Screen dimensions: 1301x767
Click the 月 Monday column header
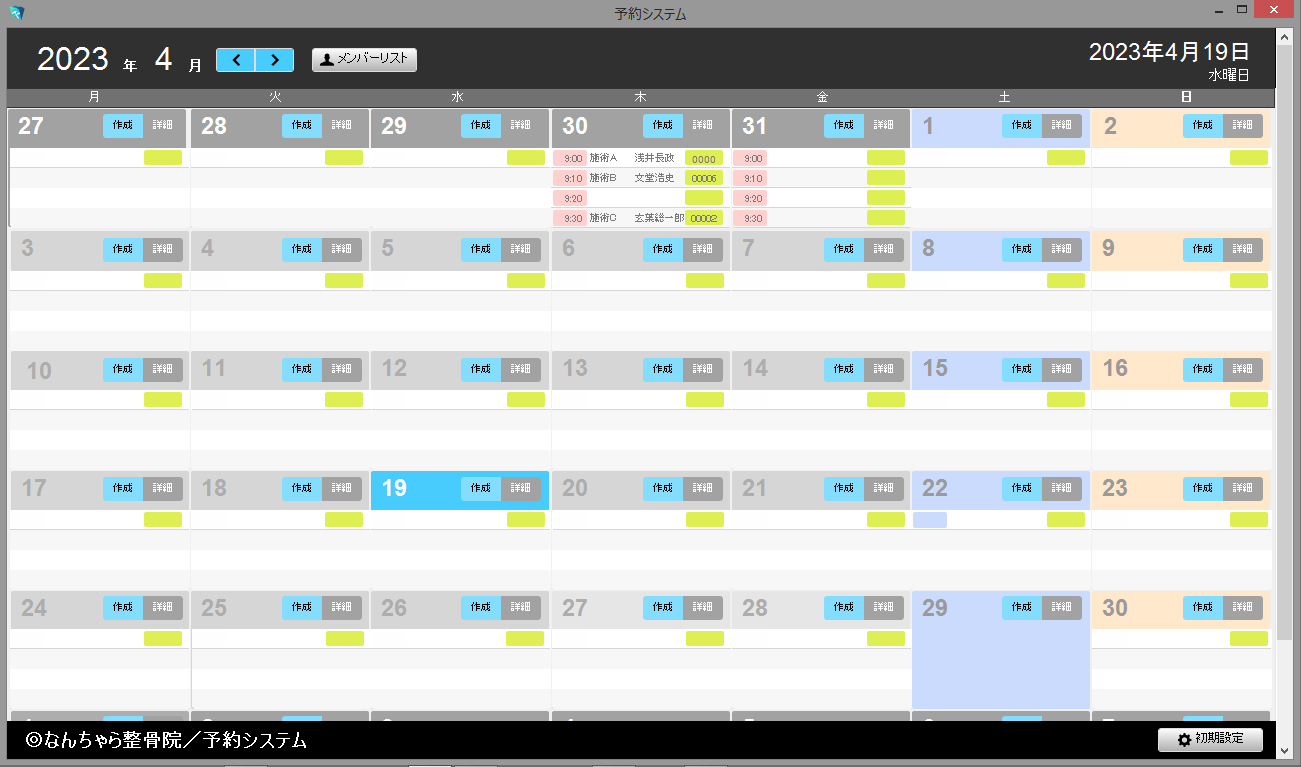click(94, 97)
